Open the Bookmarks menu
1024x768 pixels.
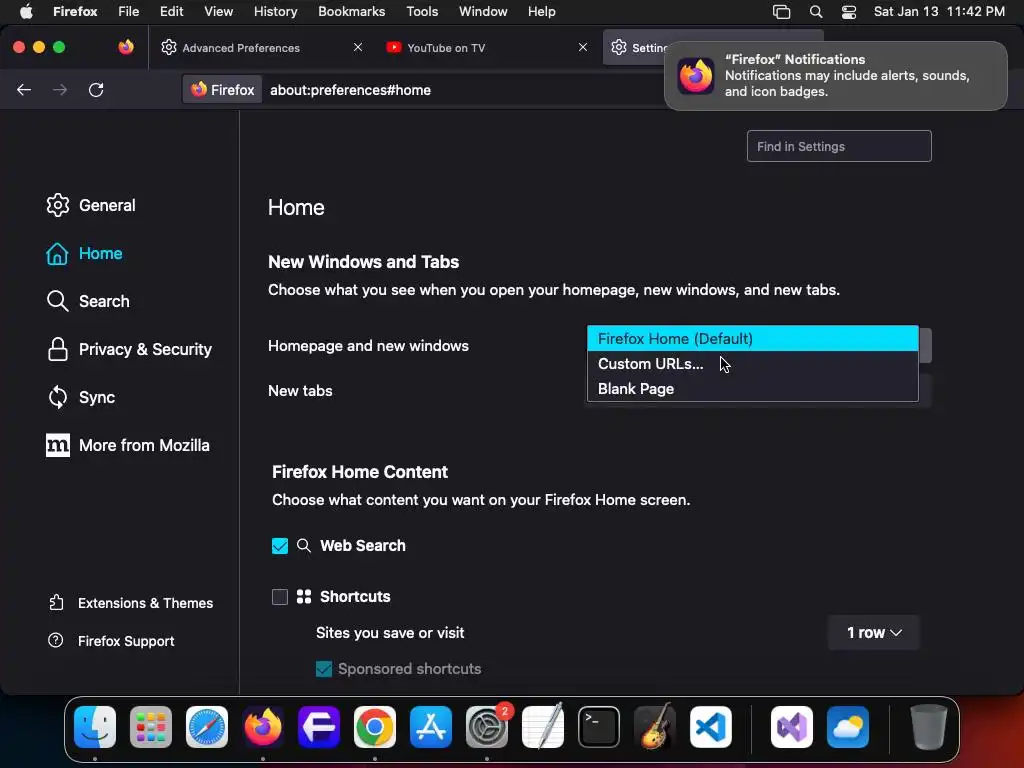pos(351,12)
